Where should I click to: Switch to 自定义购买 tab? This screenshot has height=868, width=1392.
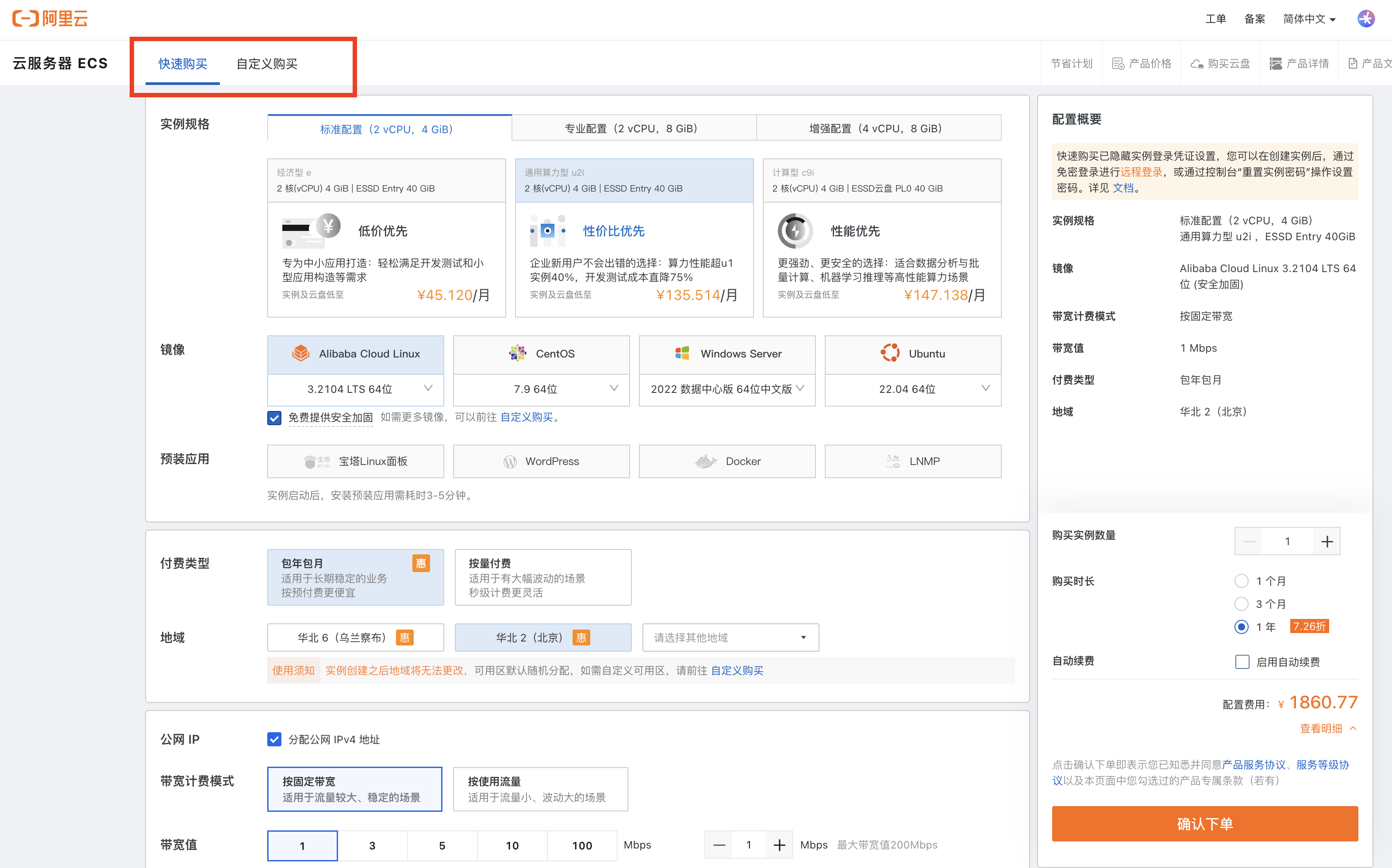[267, 64]
